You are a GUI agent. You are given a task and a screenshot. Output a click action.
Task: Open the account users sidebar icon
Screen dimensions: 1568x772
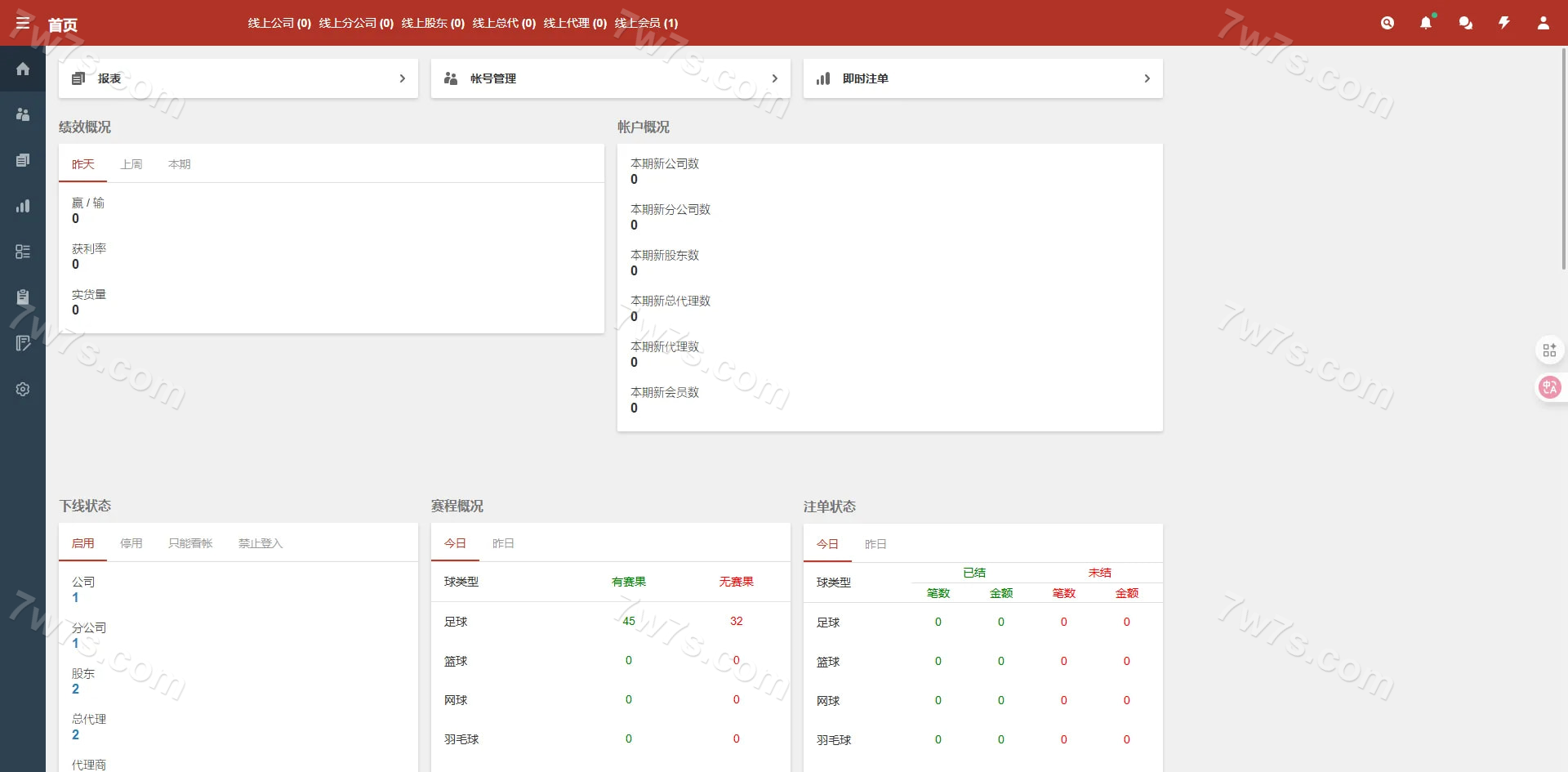[x=23, y=114]
